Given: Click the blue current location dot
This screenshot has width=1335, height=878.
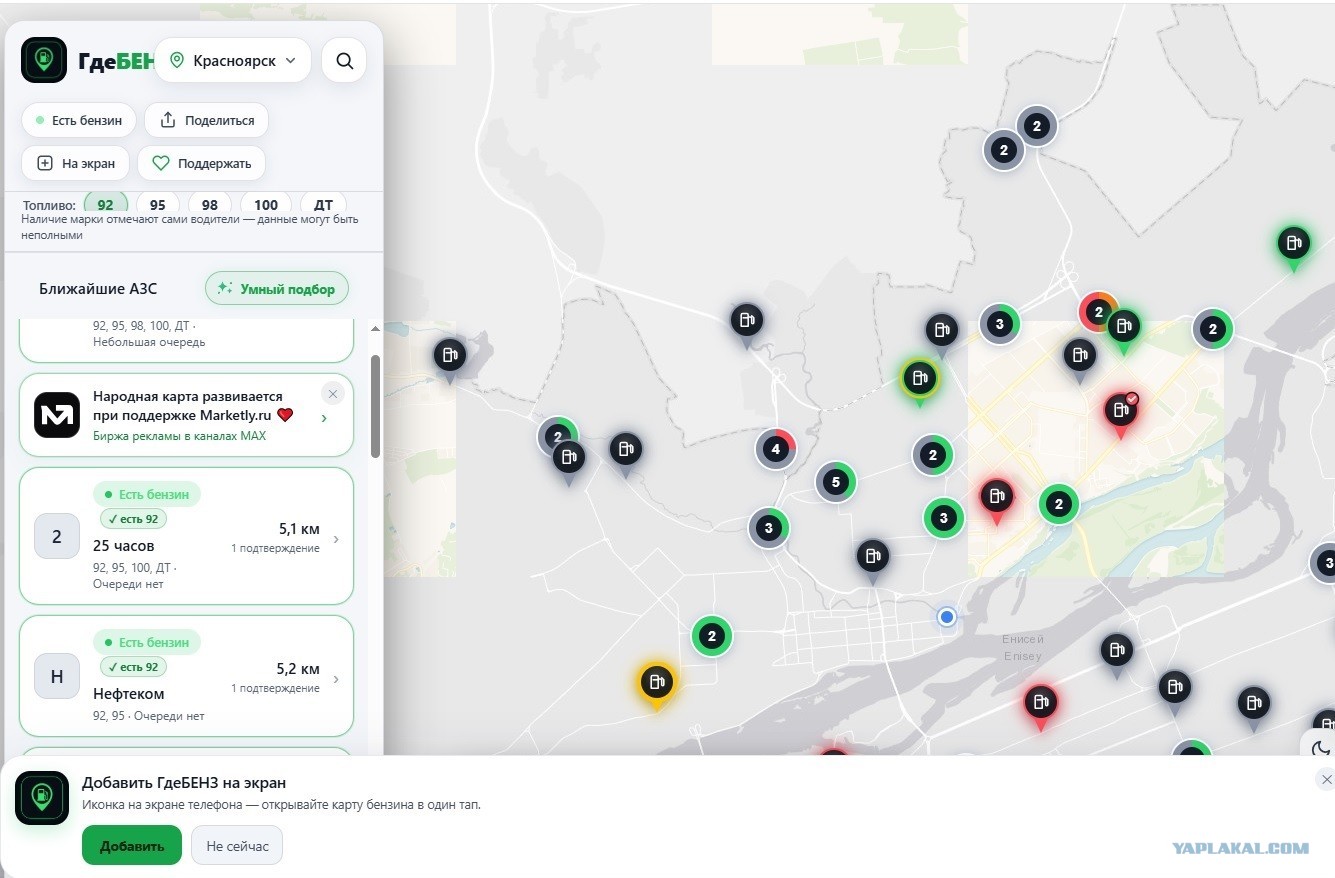Looking at the screenshot, I should [x=946, y=617].
